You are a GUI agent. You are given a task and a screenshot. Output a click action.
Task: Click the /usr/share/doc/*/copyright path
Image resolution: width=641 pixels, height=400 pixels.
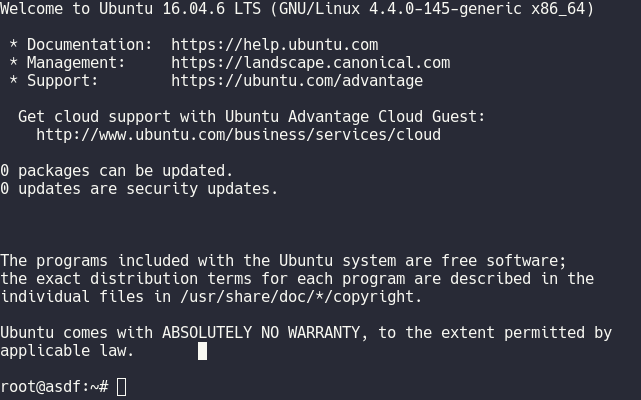pos(274,297)
